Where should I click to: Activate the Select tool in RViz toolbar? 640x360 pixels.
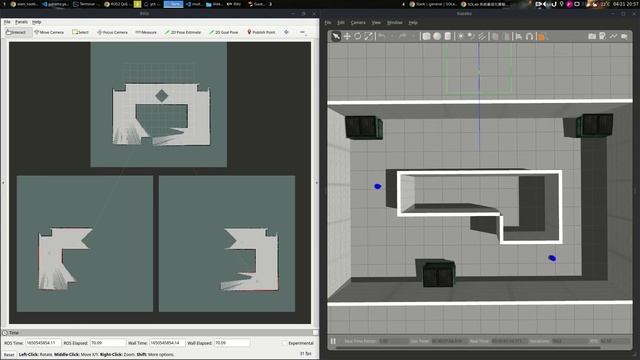[x=80, y=32]
